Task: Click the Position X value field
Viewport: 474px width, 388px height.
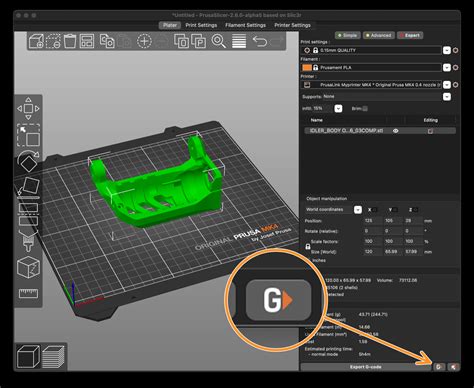Action: pos(373,221)
